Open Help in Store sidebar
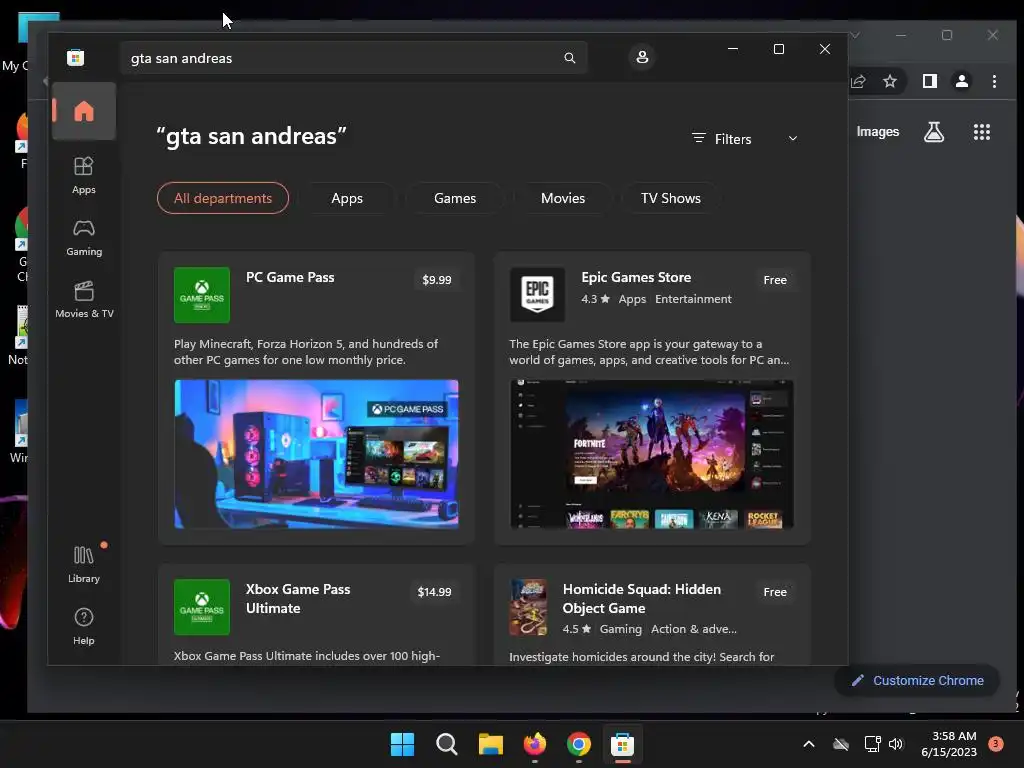The width and height of the screenshot is (1024, 768). pyautogui.click(x=84, y=626)
